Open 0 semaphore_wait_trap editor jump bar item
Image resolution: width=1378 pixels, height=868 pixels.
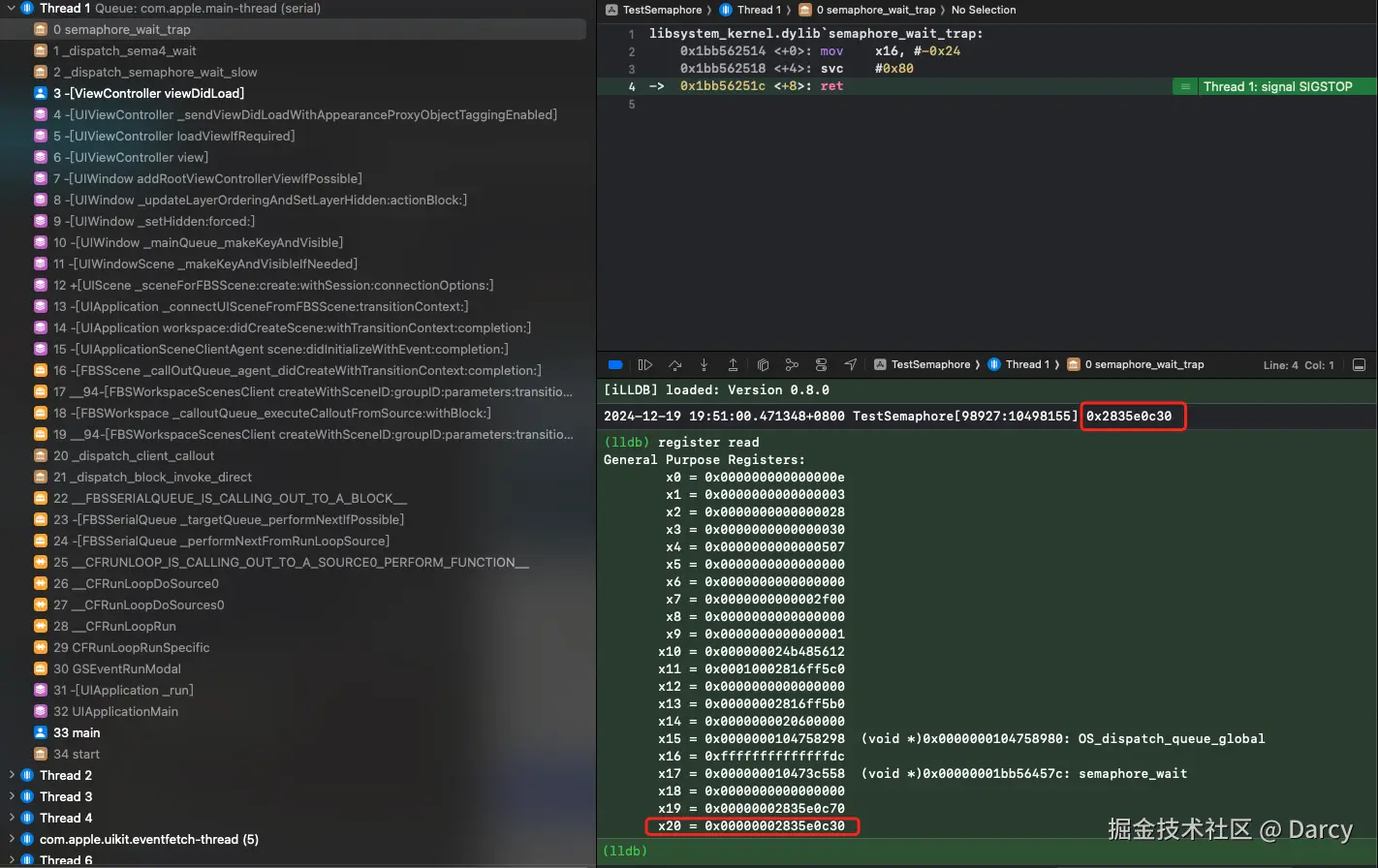(867, 10)
